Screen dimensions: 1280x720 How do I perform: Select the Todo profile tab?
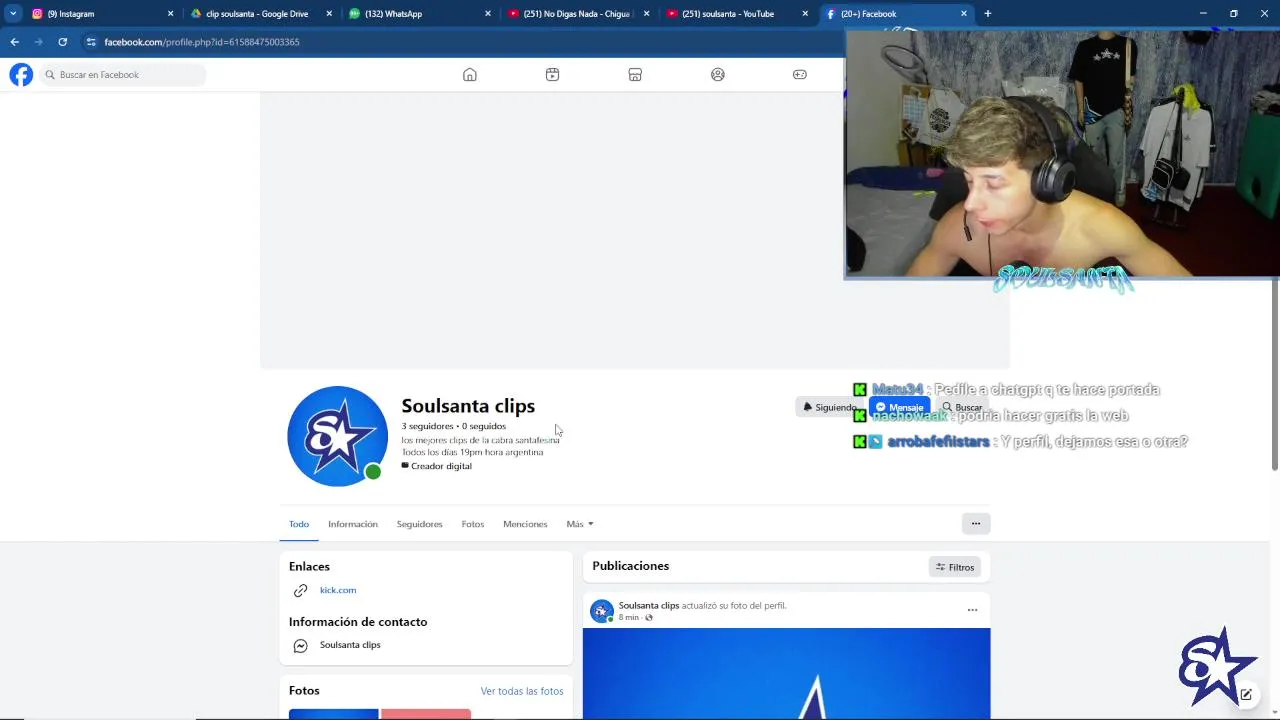[x=299, y=524]
